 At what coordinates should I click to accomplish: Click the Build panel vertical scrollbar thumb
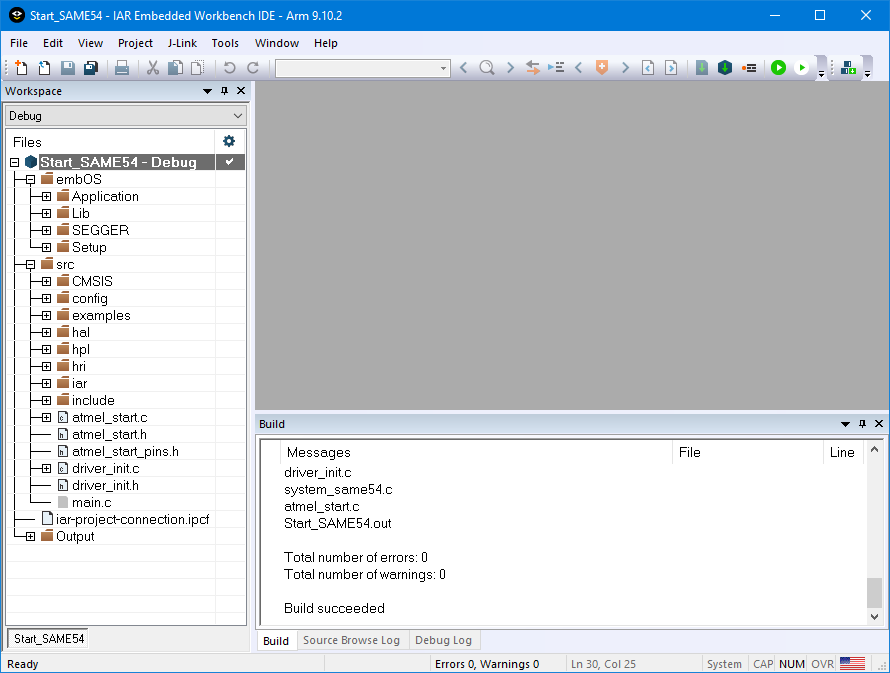click(x=874, y=592)
